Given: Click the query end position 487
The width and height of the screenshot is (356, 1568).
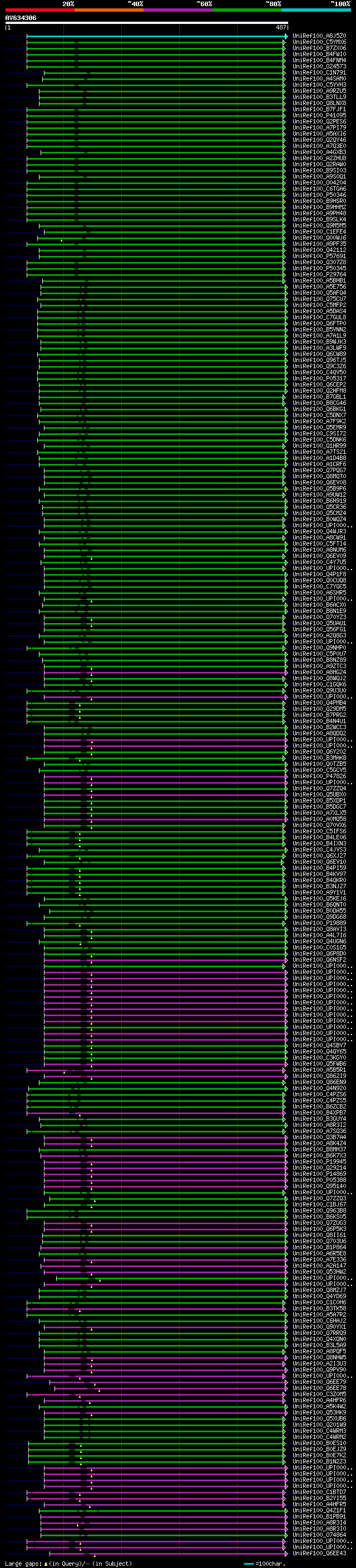Looking at the screenshot, I should pos(281,27).
